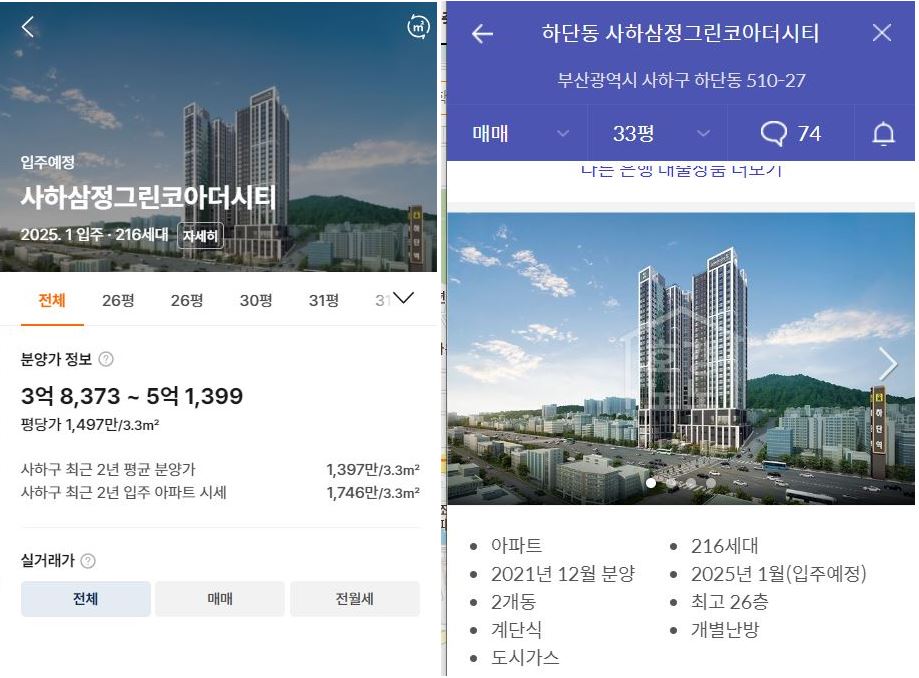Switch to the 31평 tab
The width and height of the screenshot is (919, 678).
(324, 301)
